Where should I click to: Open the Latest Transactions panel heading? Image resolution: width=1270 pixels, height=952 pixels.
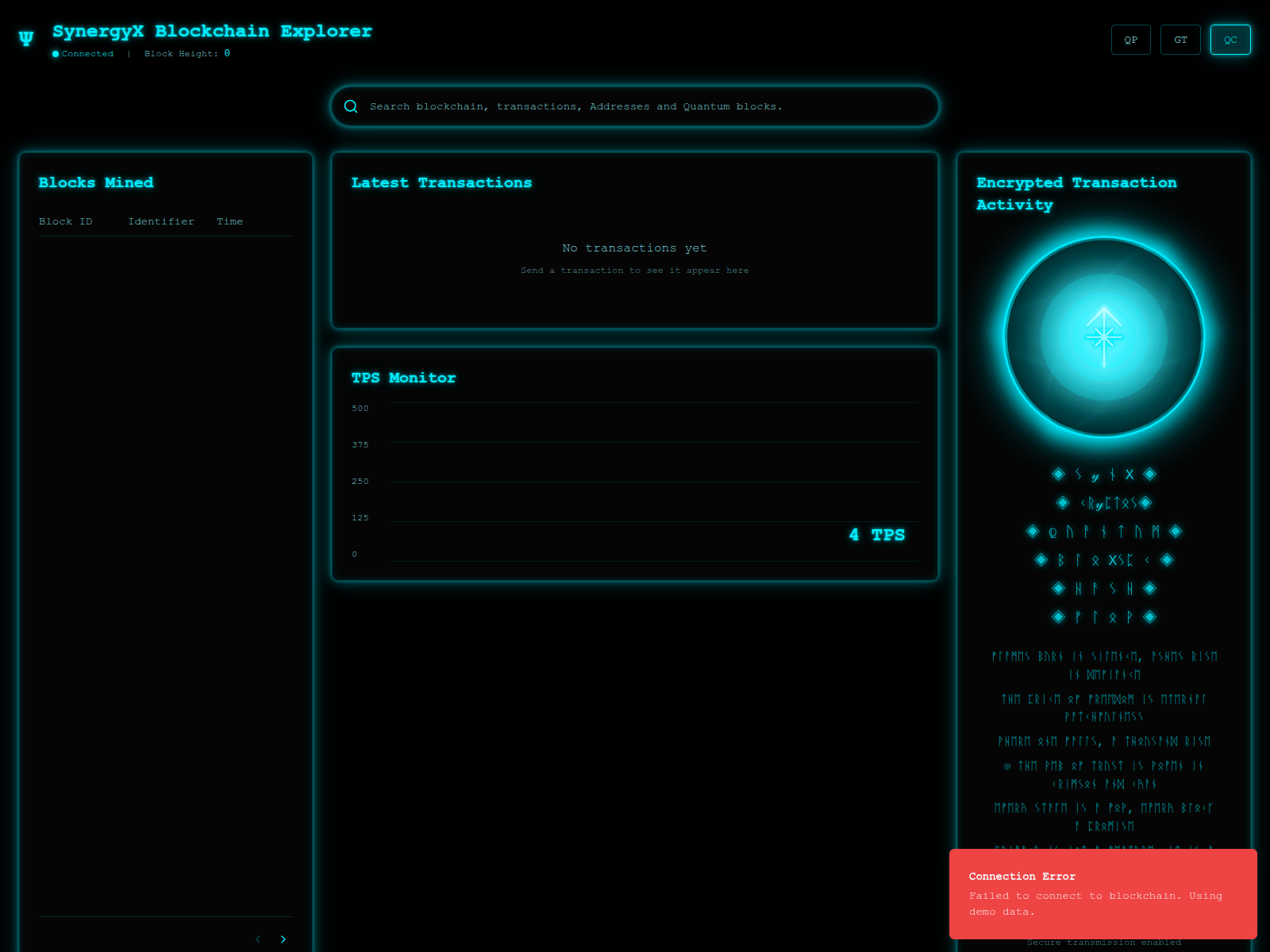(441, 182)
